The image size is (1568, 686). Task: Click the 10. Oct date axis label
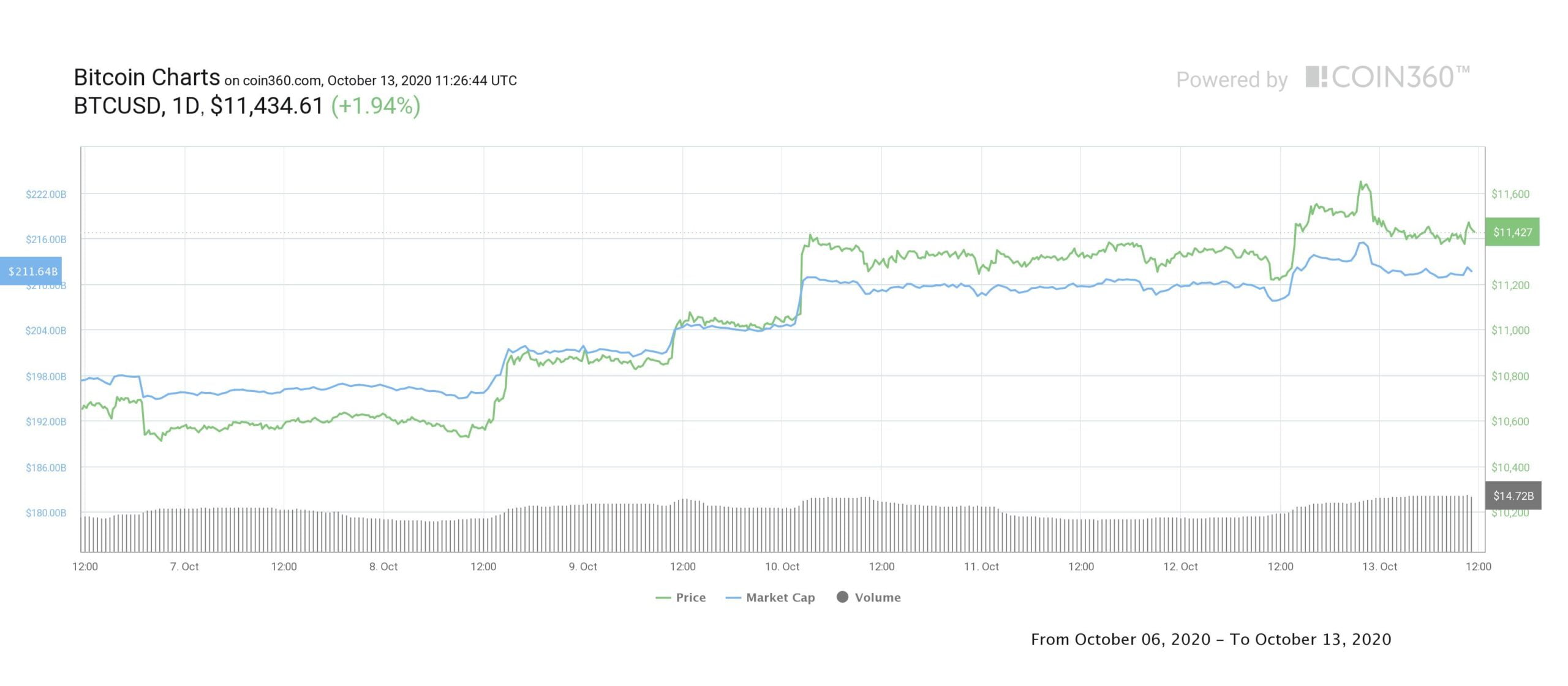click(x=782, y=567)
